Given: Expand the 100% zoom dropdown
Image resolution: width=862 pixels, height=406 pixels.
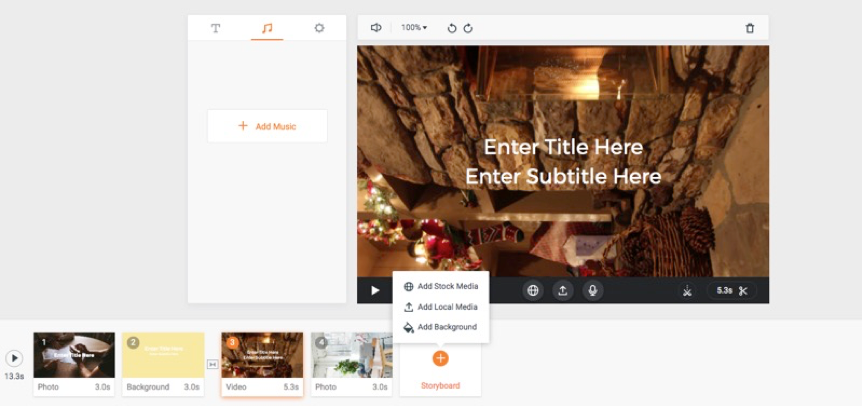Looking at the screenshot, I should pos(414,28).
